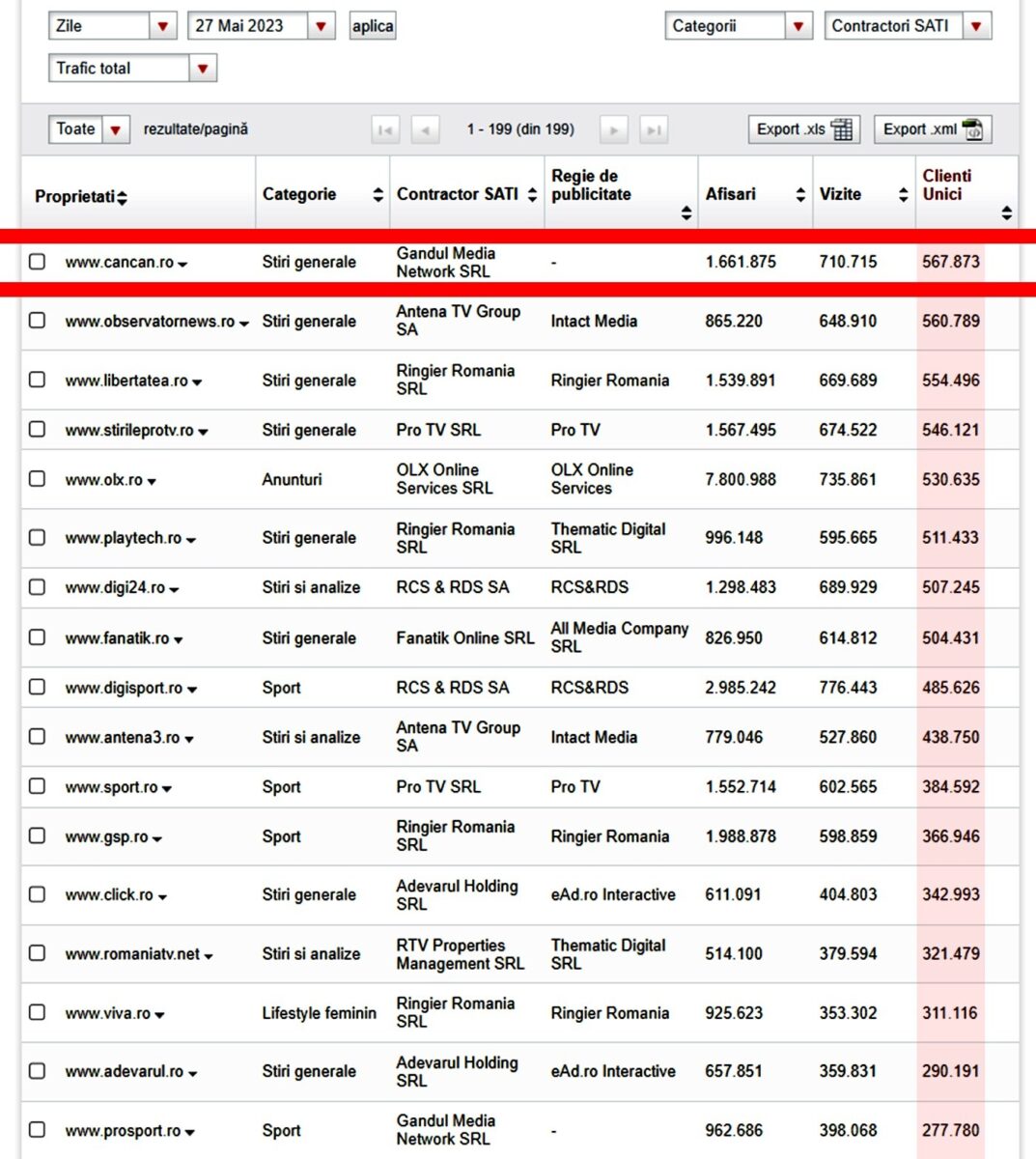Click the aplica button
1036x1159 pixels.
point(372,26)
